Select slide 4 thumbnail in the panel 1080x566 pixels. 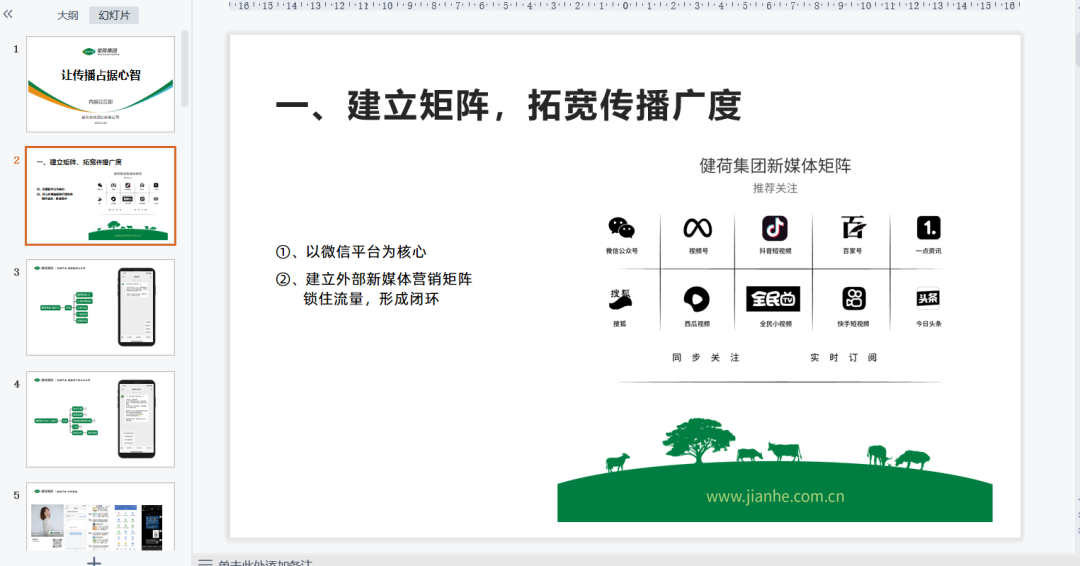point(101,419)
